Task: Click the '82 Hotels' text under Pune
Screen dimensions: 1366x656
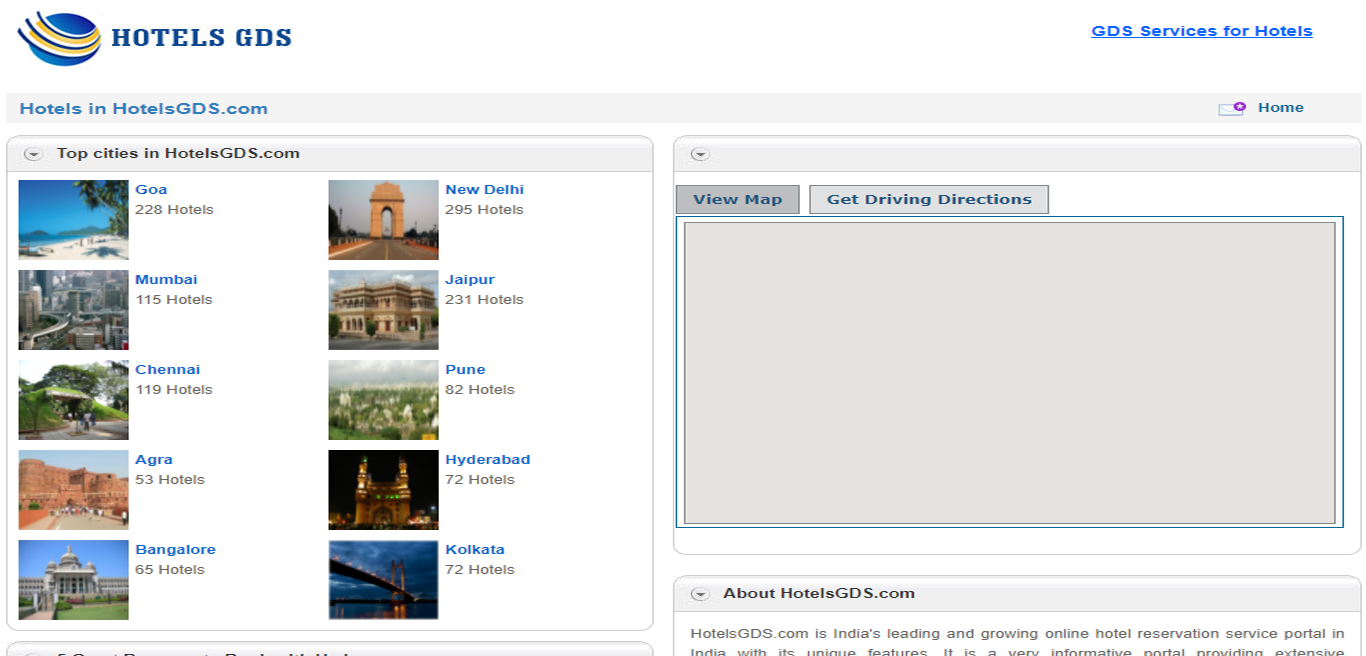Action: coord(480,390)
